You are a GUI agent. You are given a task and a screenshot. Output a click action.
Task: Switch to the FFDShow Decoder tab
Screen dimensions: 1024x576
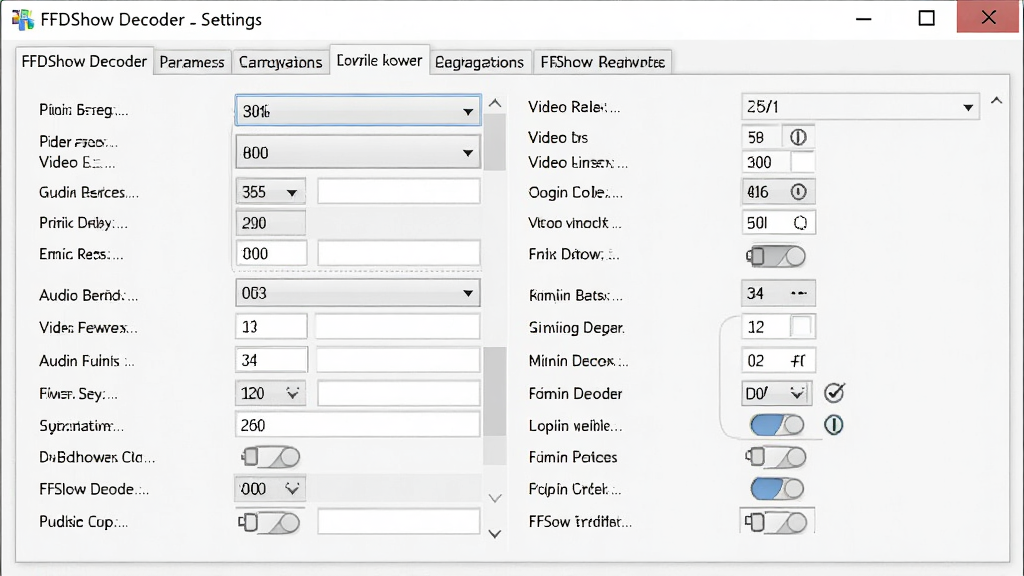click(x=84, y=61)
